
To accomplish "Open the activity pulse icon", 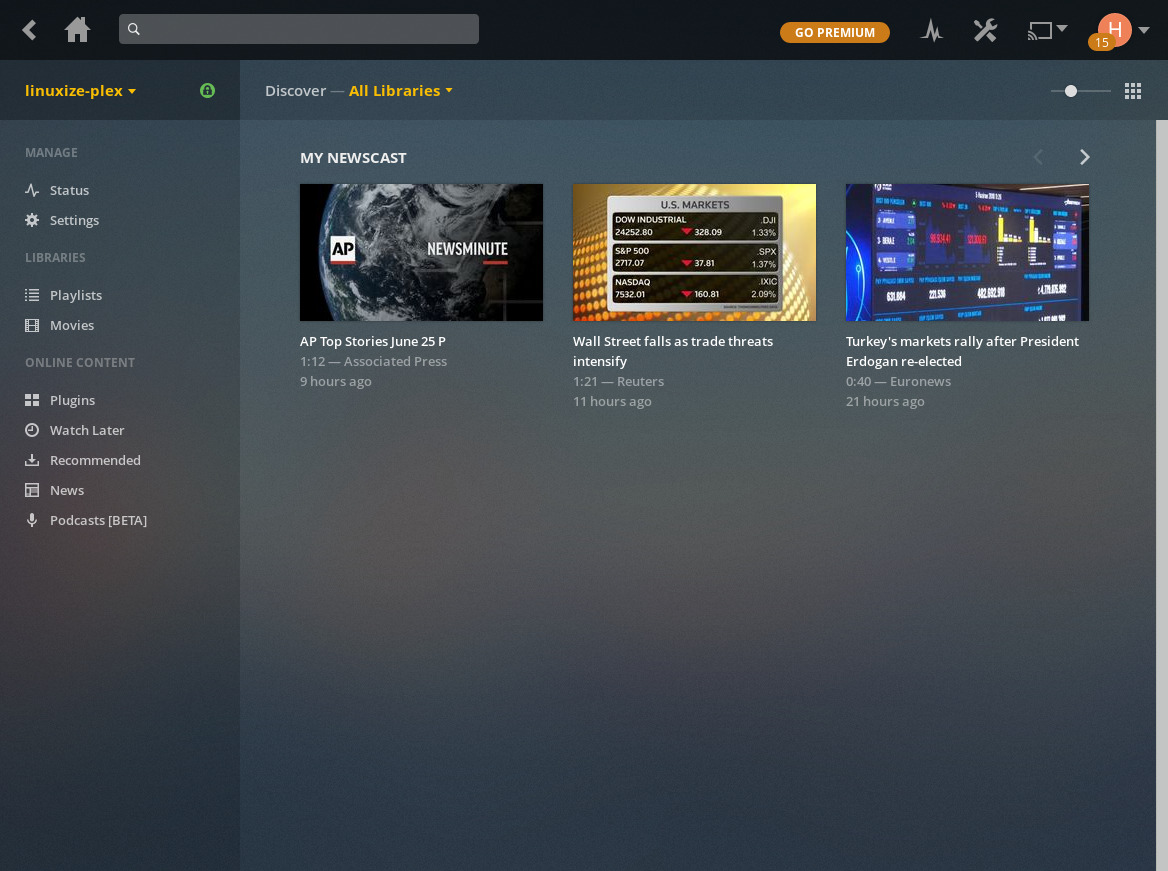I will point(931,31).
